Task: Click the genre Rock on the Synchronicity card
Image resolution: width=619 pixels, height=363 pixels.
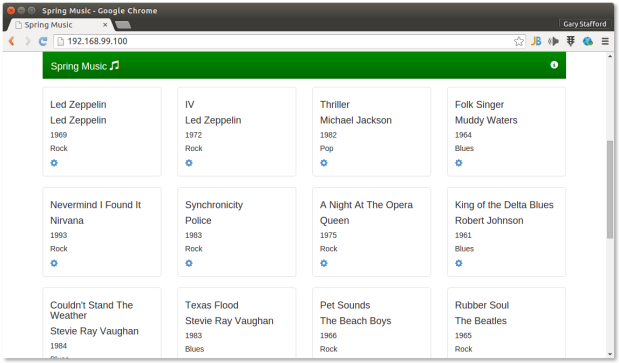Action: click(x=193, y=249)
